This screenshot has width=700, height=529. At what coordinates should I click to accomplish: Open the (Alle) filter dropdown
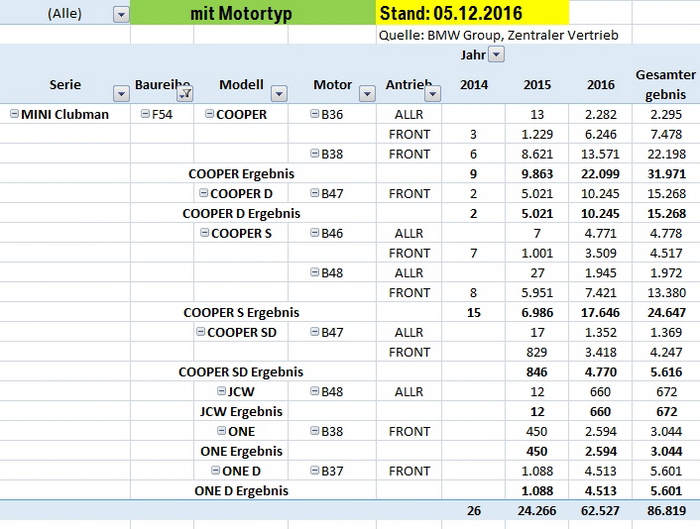[121, 15]
